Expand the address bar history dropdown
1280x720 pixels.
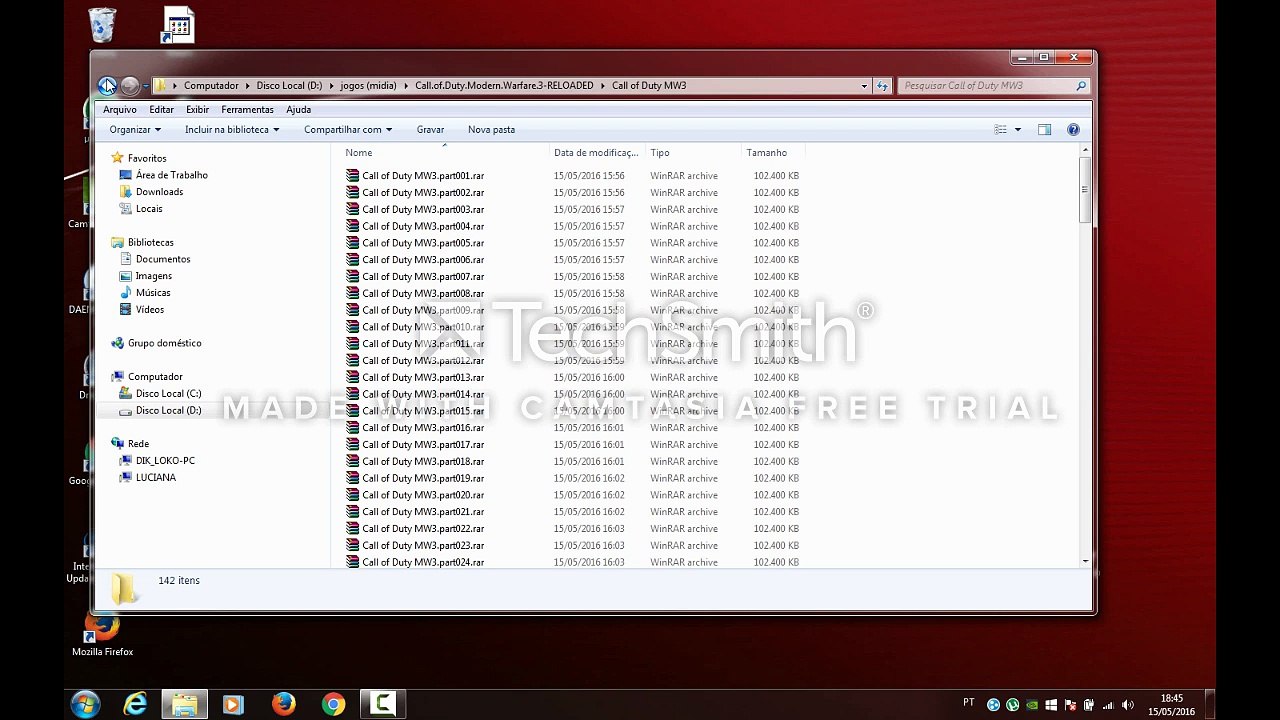(x=864, y=86)
